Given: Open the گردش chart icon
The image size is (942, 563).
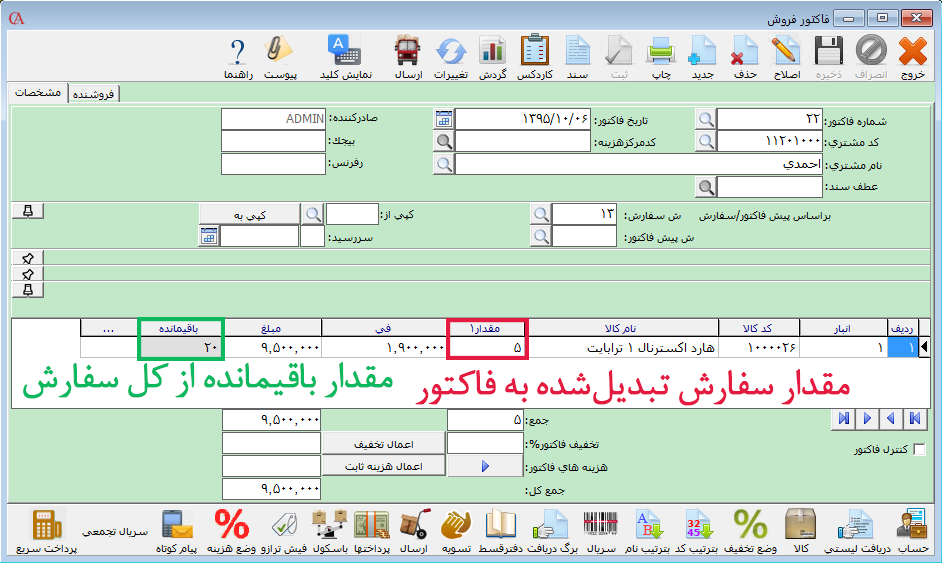Looking at the screenshot, I should point(493,51).
